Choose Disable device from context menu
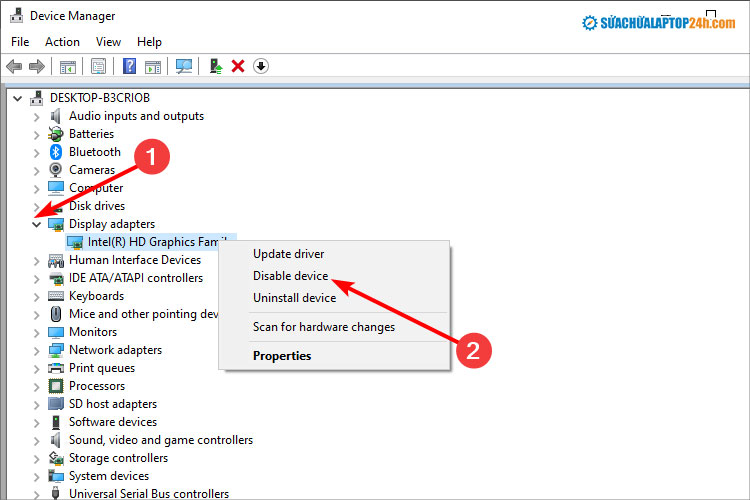Viewport: 750px width, 500px height. 290,276
